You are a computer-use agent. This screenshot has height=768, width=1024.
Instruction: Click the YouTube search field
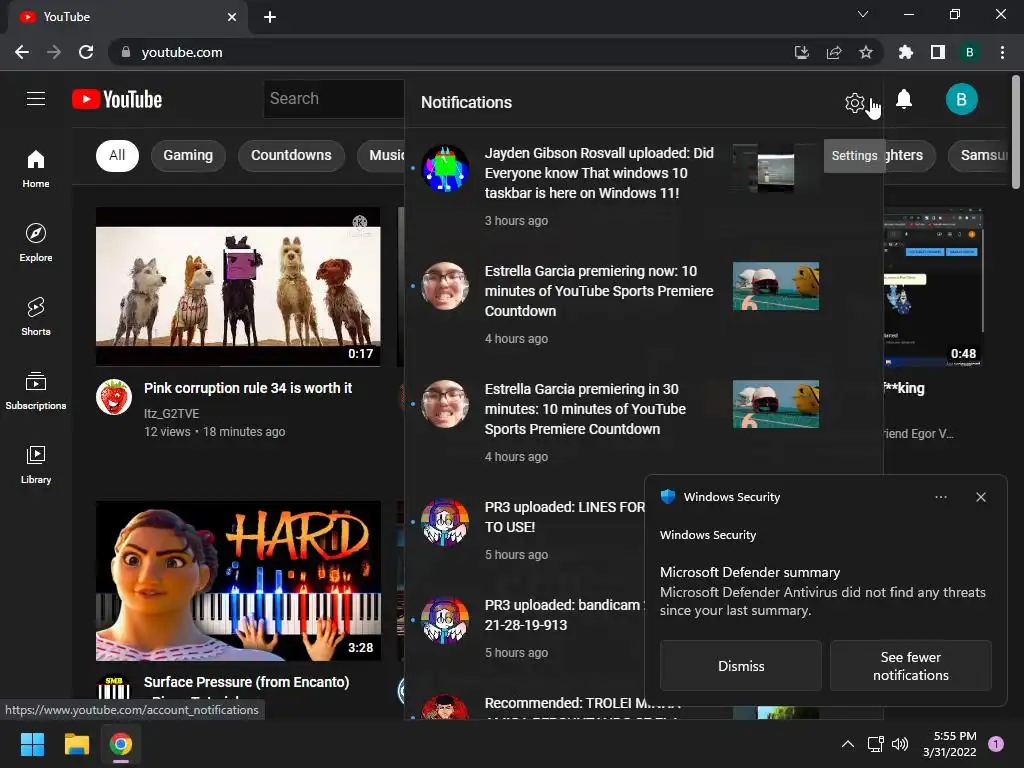click(x=334, y=99)
